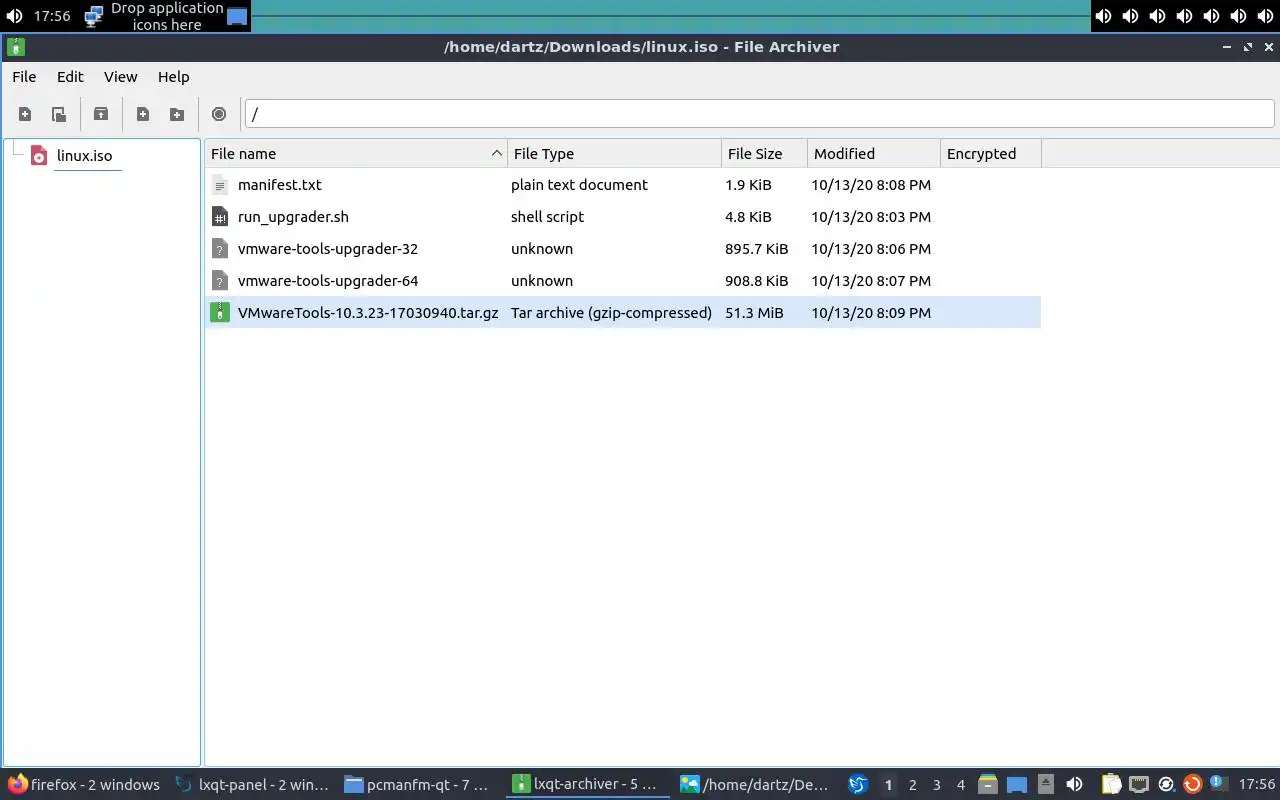This screenshot has width=1280, height=800.
Task: Open the Edit menu
Action: tap(70, 77)
